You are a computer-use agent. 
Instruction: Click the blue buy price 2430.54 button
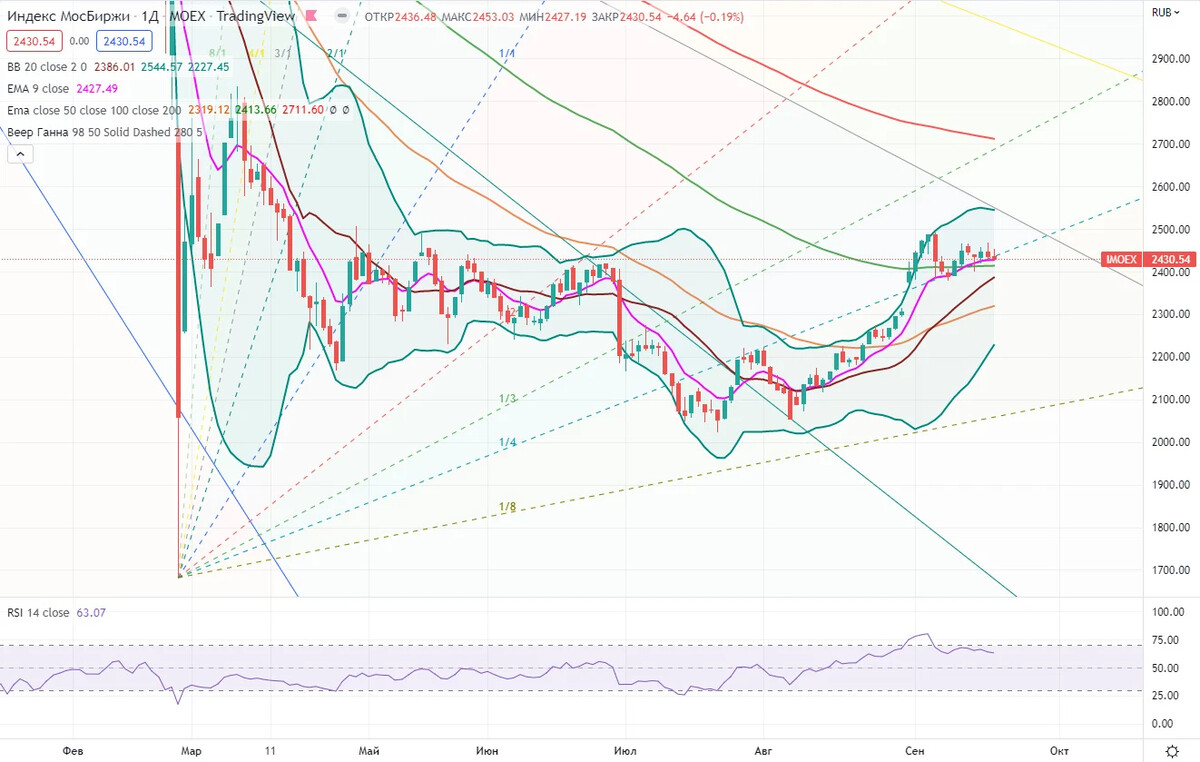(x=123, y=41)
